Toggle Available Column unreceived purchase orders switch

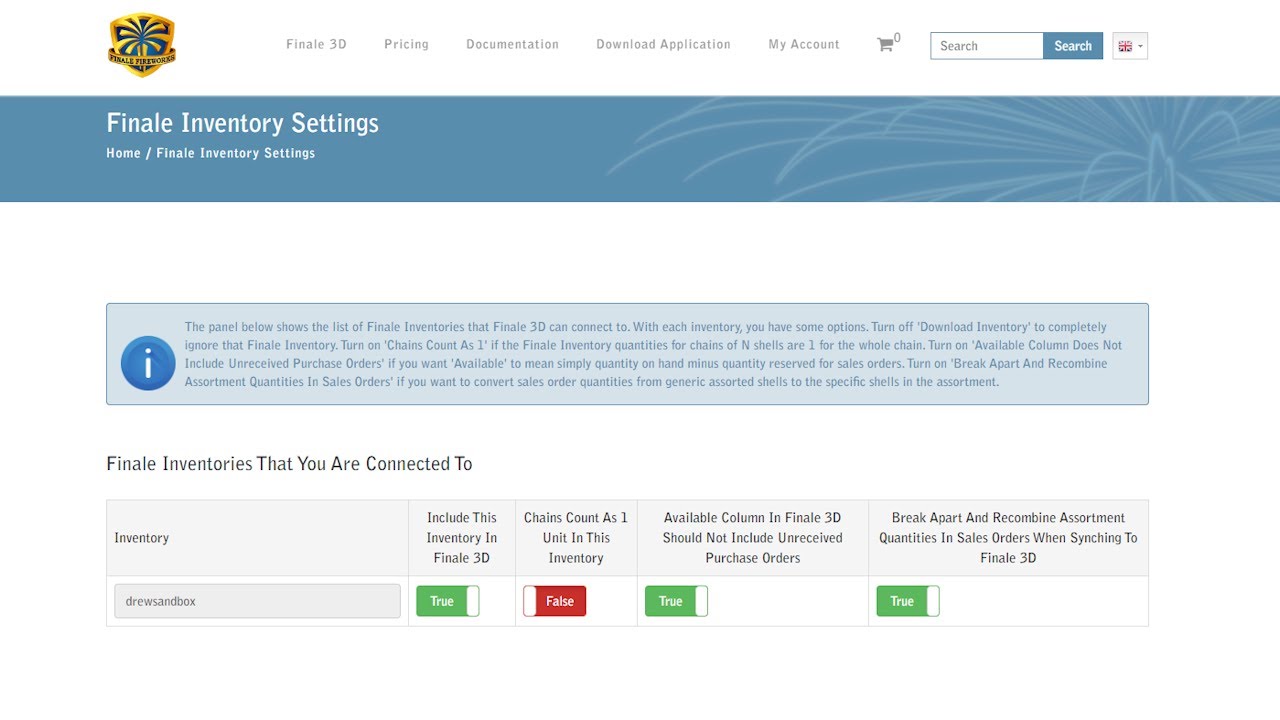pos(676,601)
